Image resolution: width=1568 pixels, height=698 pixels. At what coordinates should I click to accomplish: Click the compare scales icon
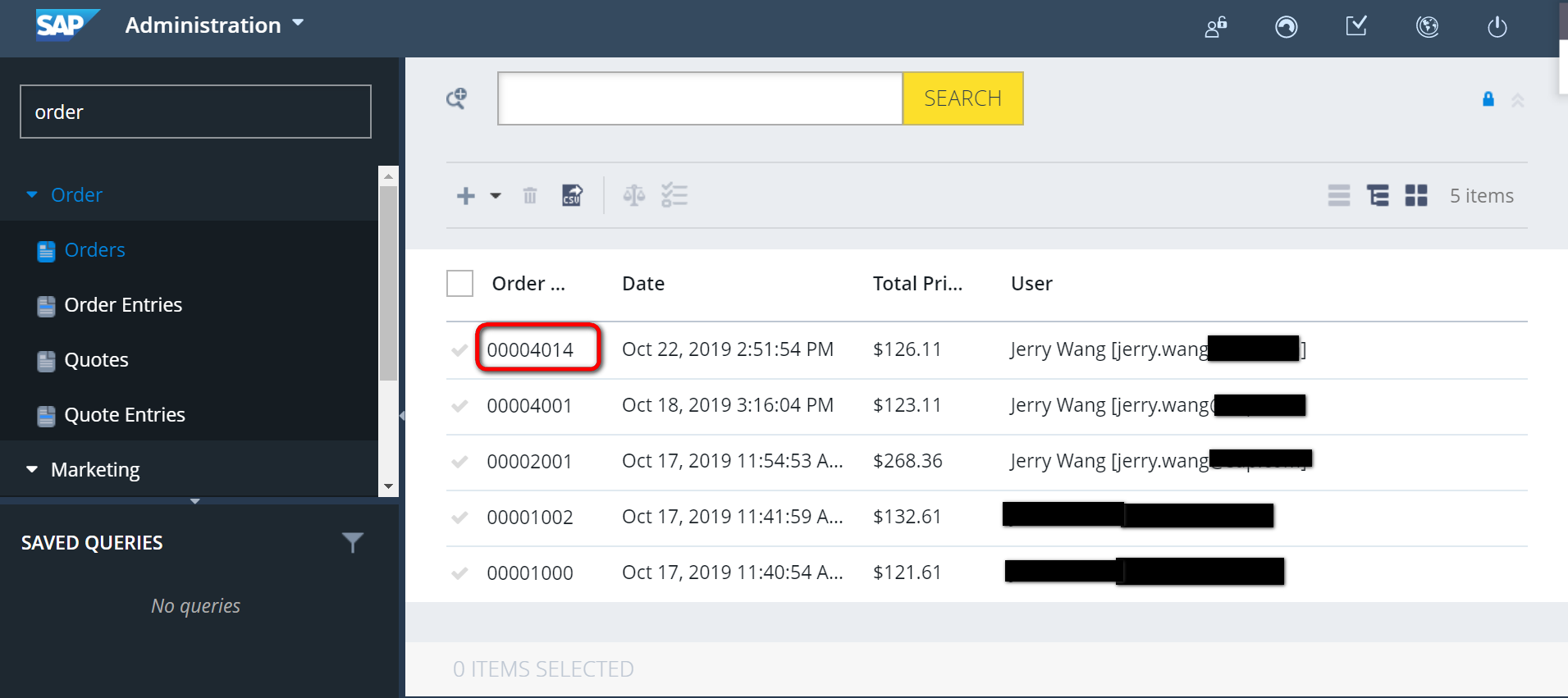(633, 195)
